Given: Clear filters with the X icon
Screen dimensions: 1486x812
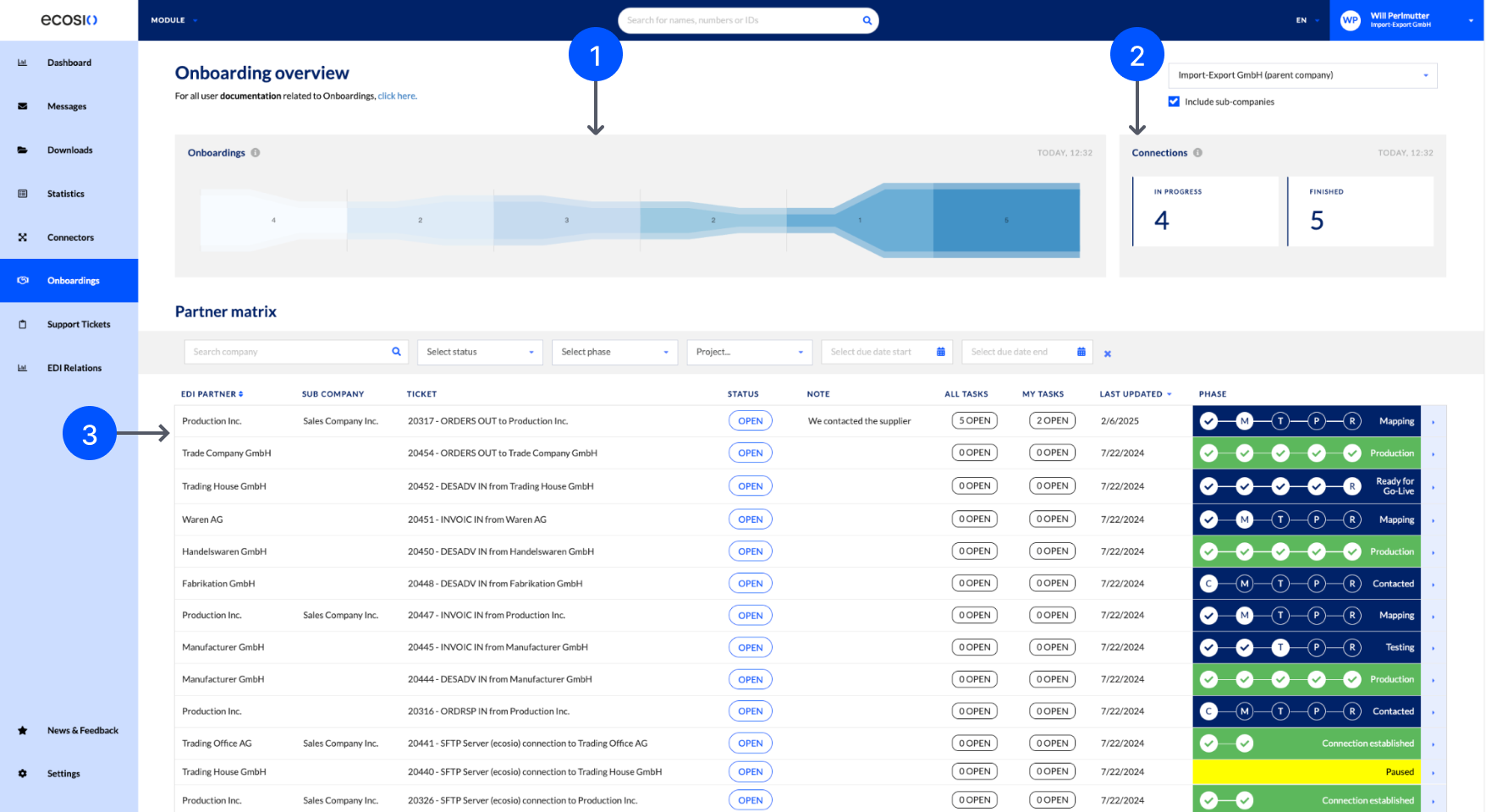Looking at the screenshot, I should pyautogui.click(x=1108, y=354).
